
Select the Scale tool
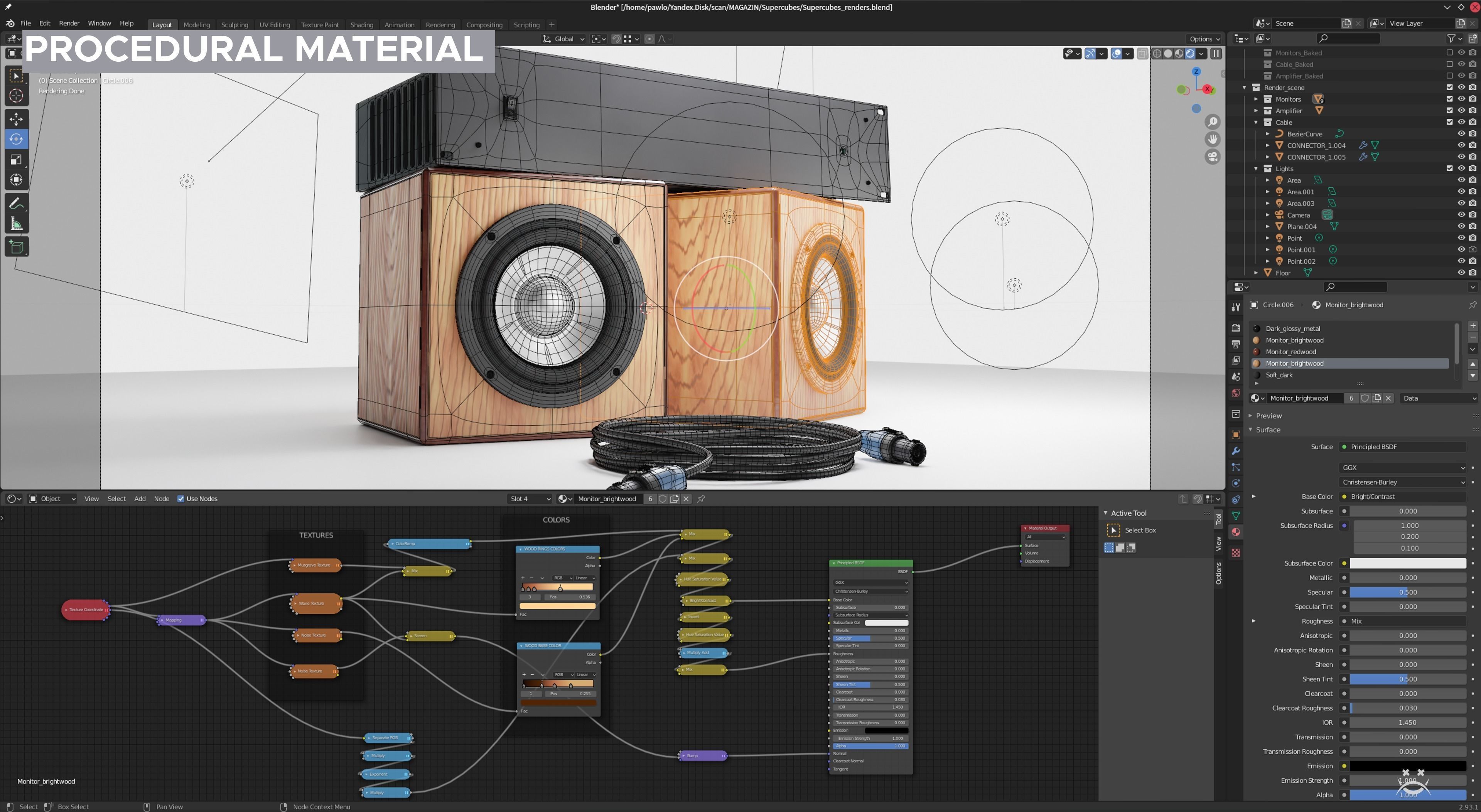pos(16,160)
